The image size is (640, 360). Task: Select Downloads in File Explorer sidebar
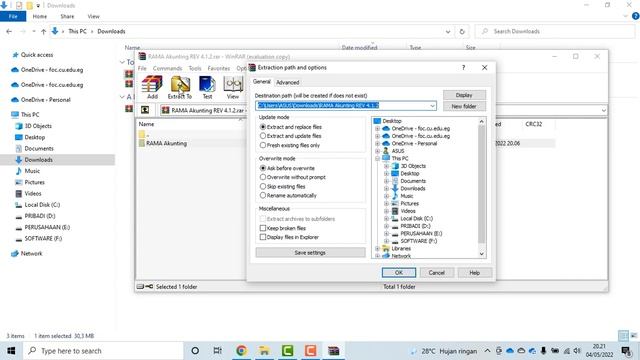(x=38, y=160)
